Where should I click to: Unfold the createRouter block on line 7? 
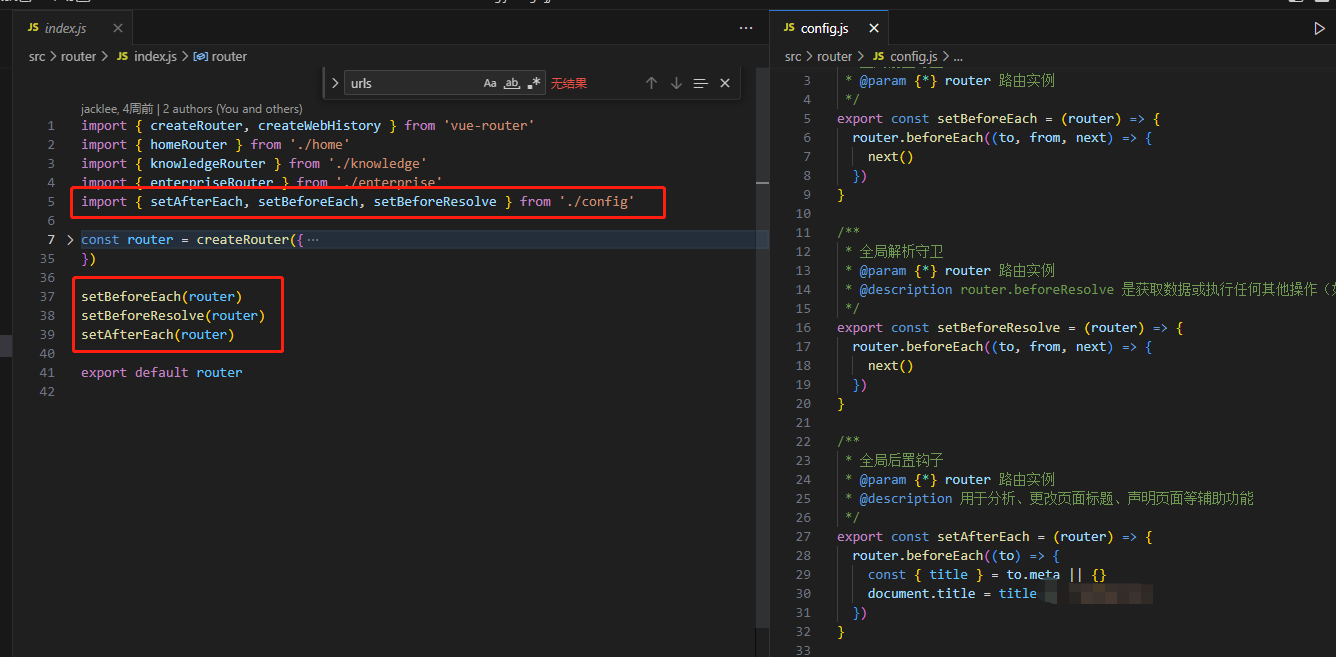pos(69,240)
